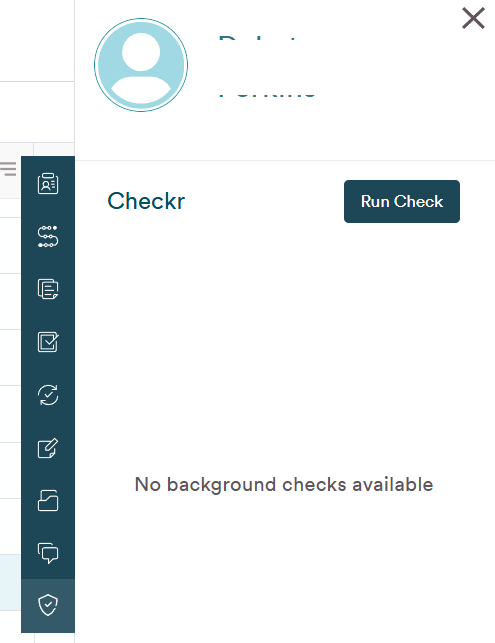
Task: Open the edit note pencil icon
Action: 48,448
